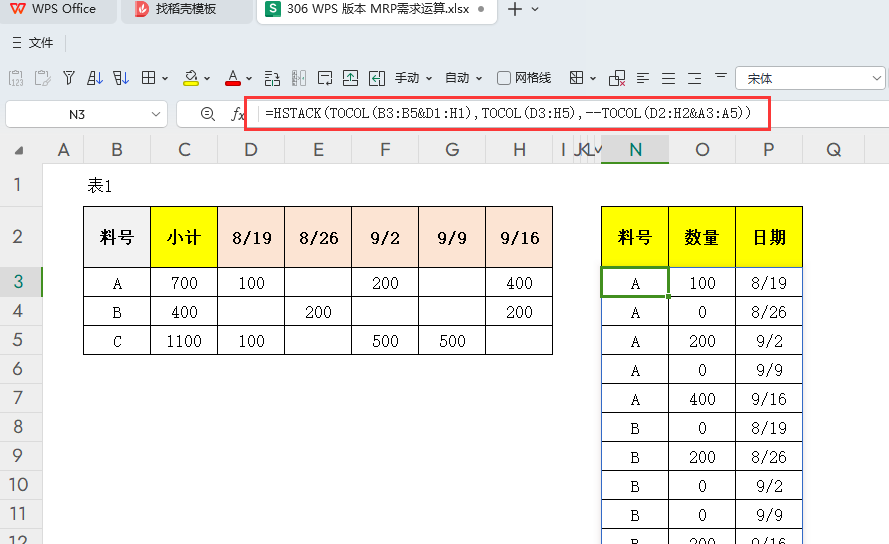Enable the 网格线 checkbox
The width and height of the screenshot is (889, 544).
click(x=503, y=78)
